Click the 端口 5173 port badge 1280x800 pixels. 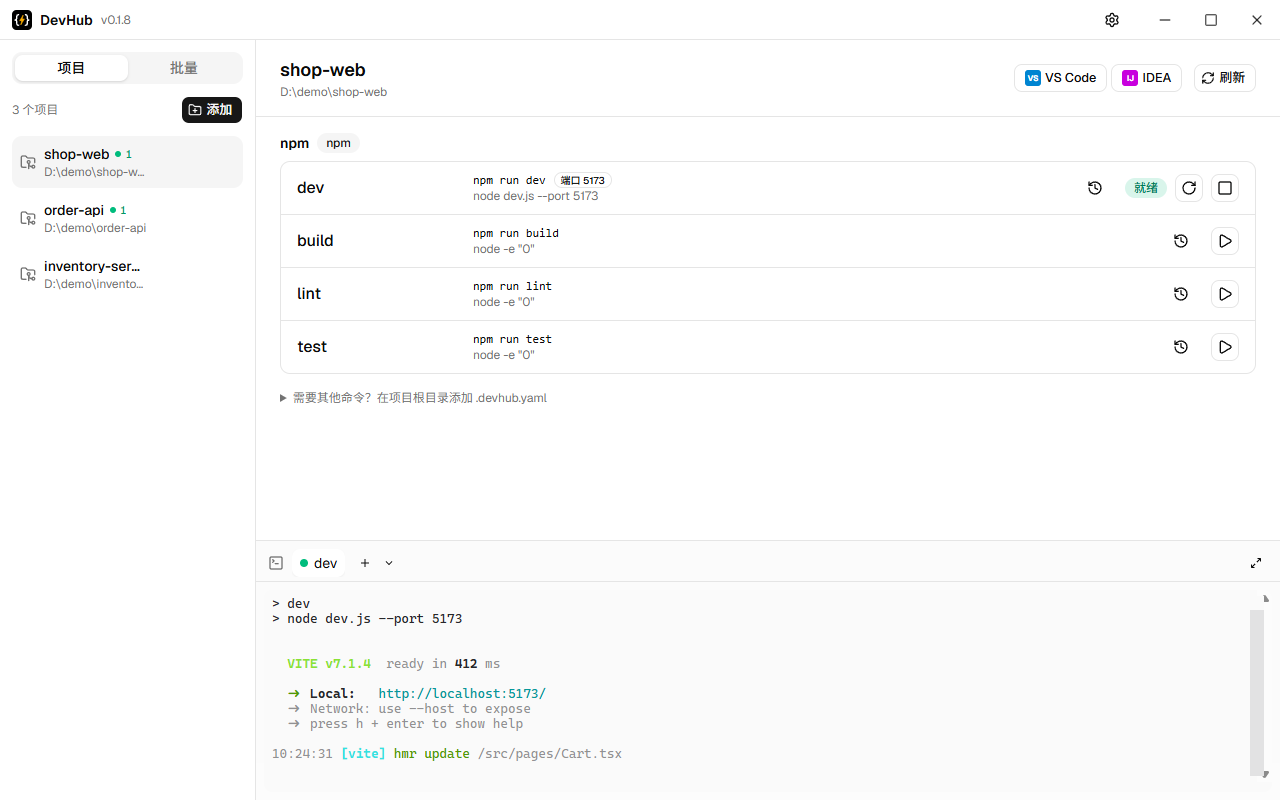pos(582,181)
